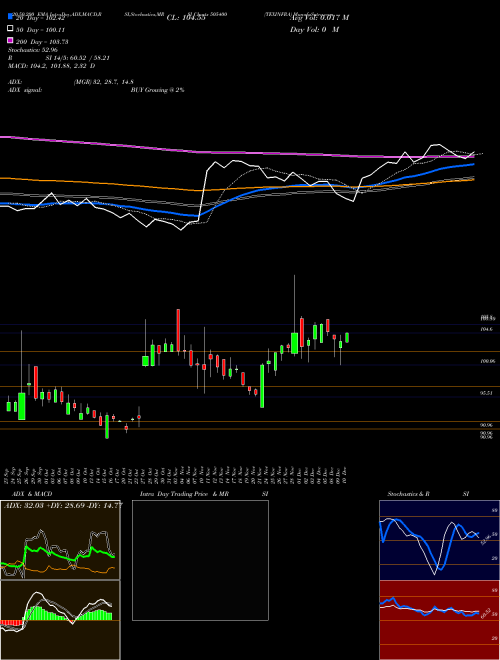
Task: Click the 'Stochastics & R' panel title
Action: coord(409,494)
